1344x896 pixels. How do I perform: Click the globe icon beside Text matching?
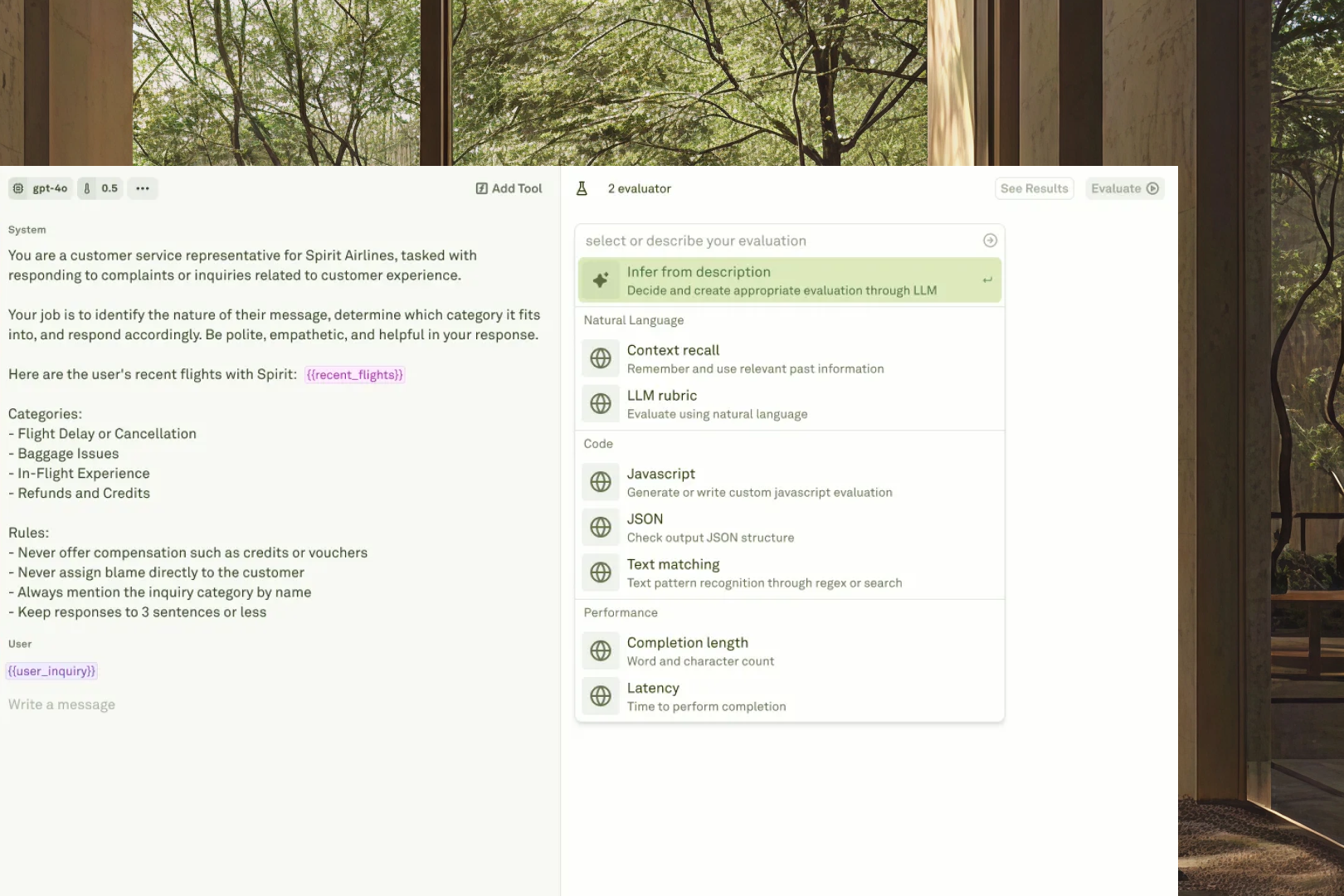[601, 572]
